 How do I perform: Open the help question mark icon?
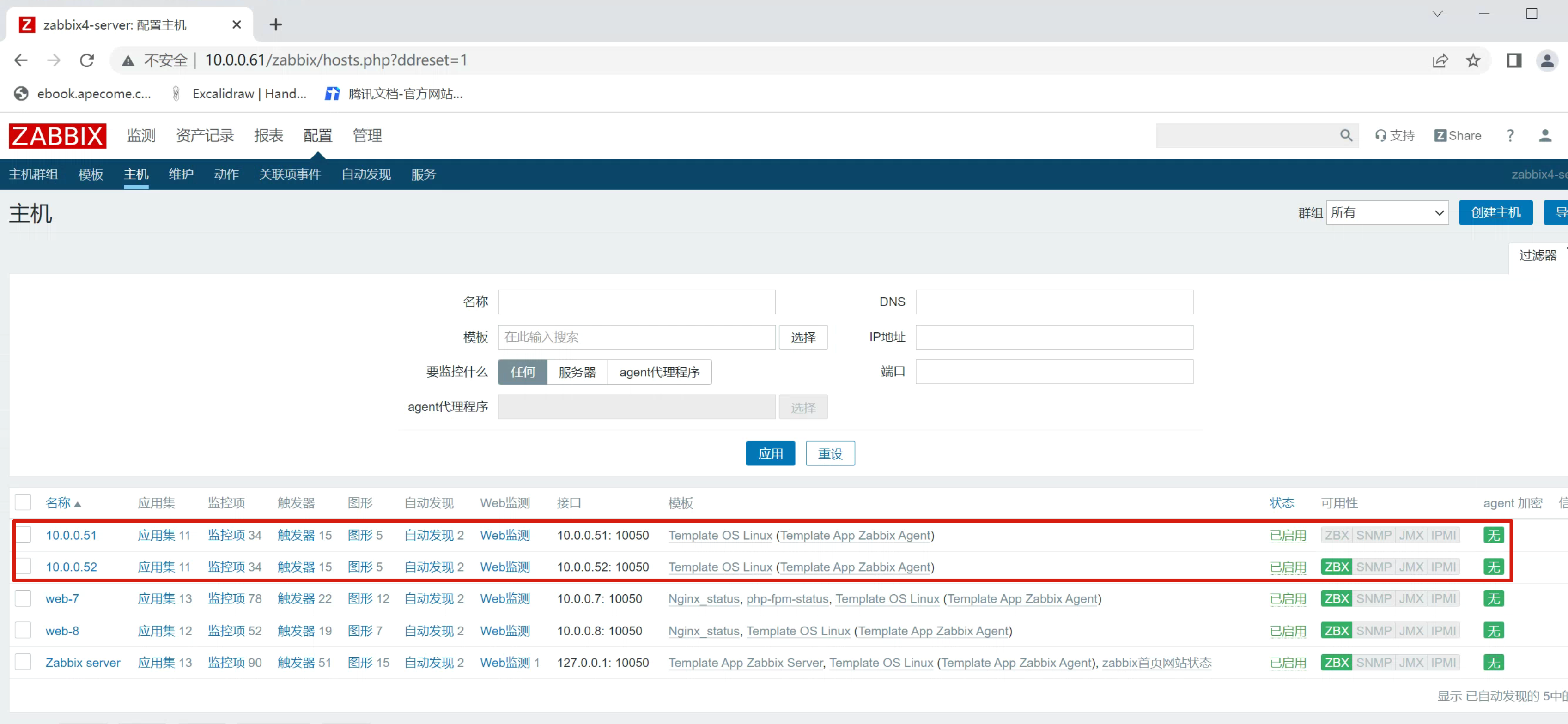1510,136
